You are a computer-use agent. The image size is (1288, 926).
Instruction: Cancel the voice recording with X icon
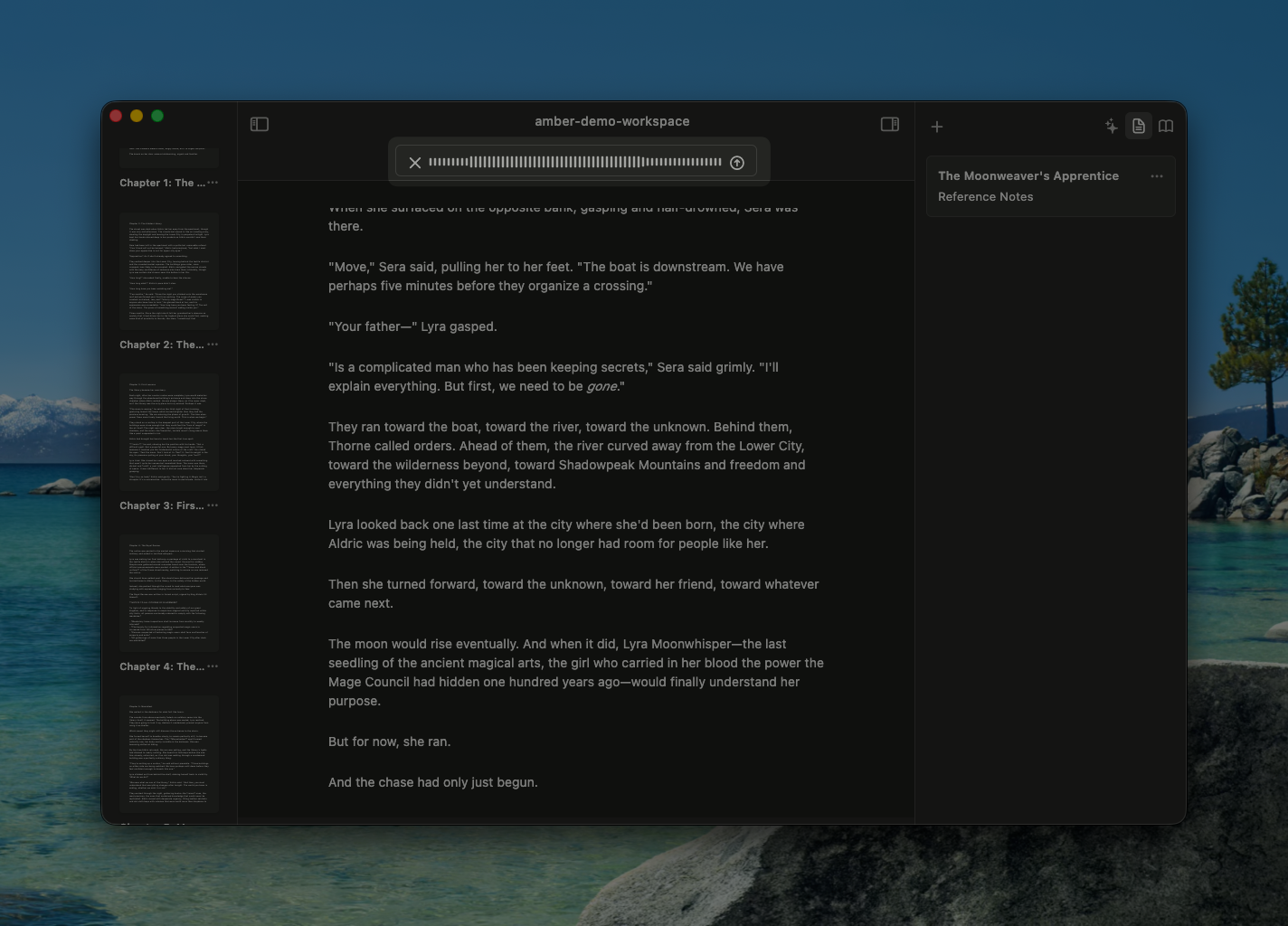click(415, 162)
